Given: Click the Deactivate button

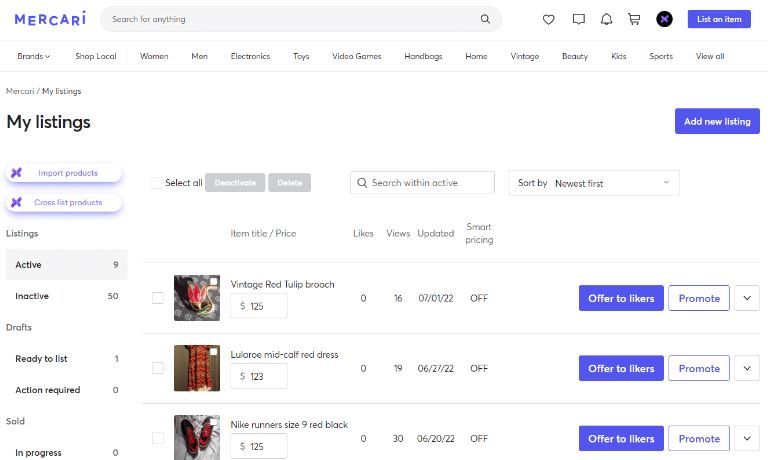Looking at the screenshot, I should pos(235,183).
